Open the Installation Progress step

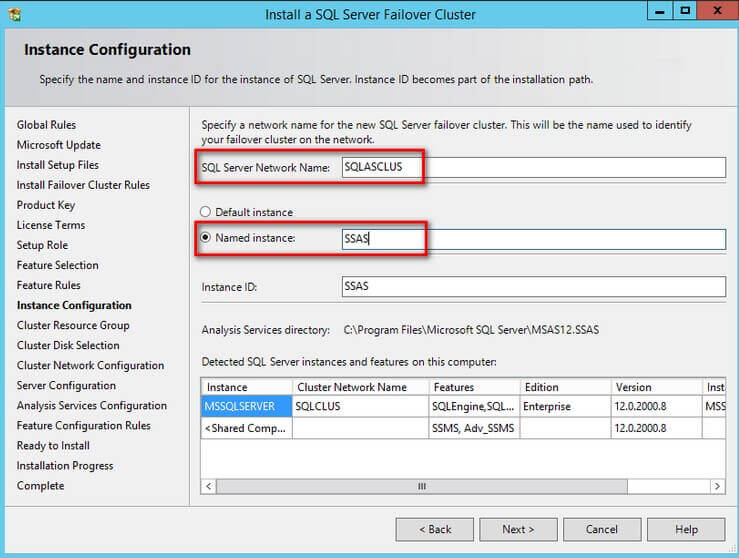click(x=65, y=466)
